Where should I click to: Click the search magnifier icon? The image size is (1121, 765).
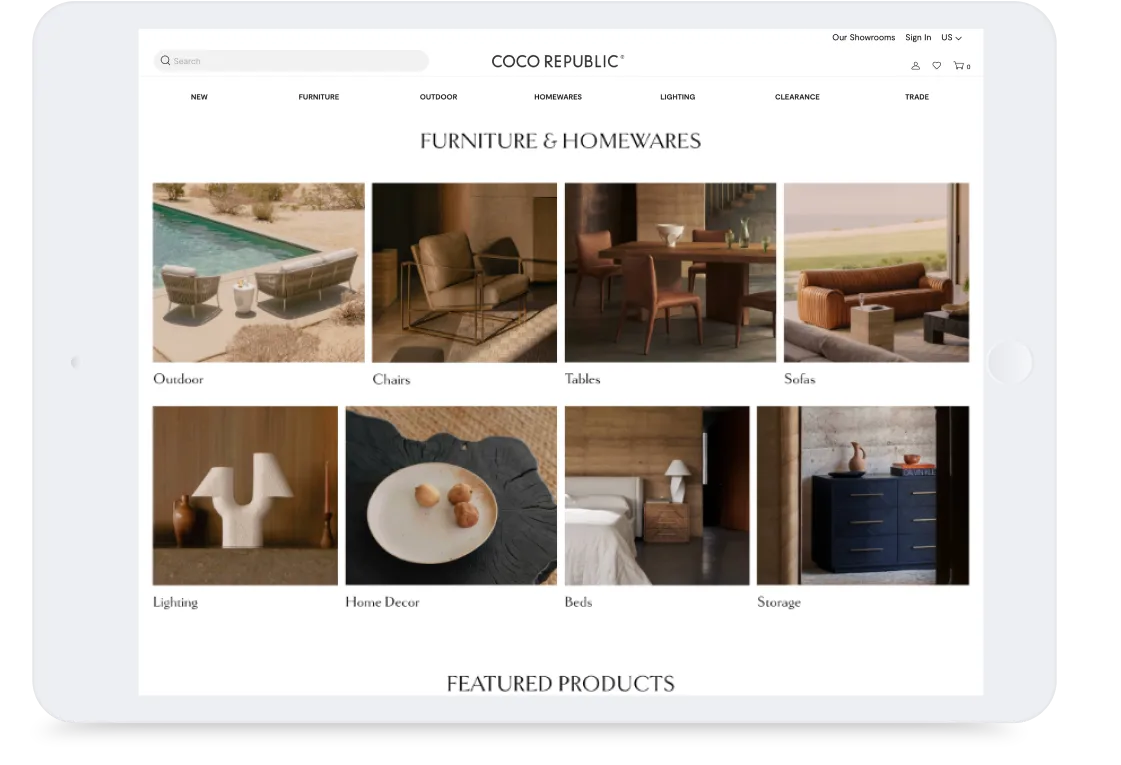[165, 60]
